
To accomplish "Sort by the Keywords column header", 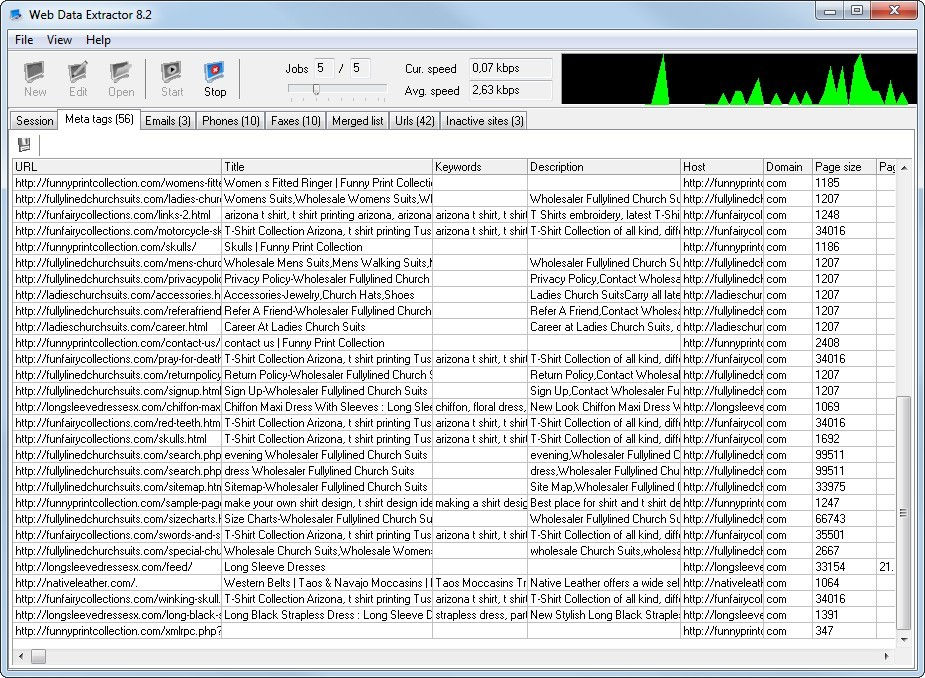I will (x=480, y=167).
